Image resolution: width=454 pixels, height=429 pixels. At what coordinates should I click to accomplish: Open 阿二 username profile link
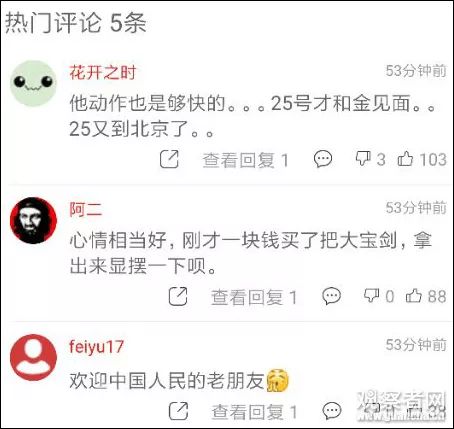(x=86, y=210)
